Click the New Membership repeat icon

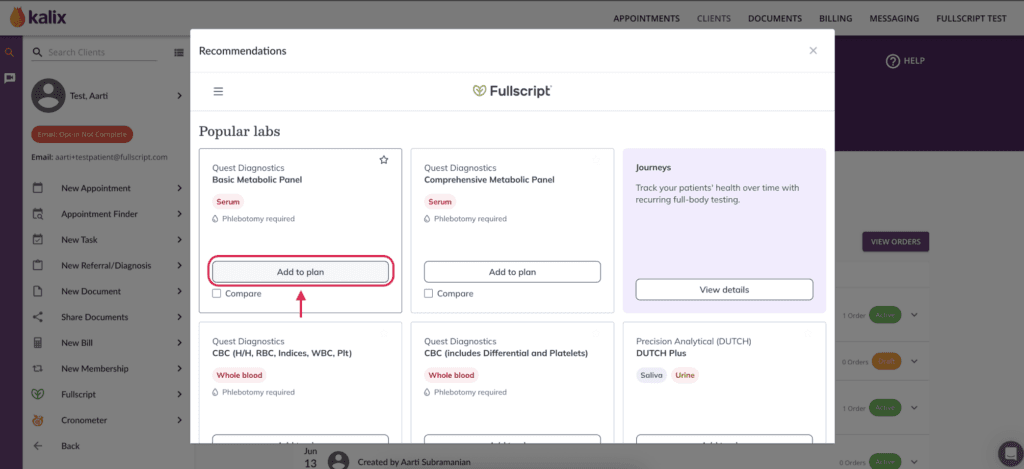[x=38, y=368]
